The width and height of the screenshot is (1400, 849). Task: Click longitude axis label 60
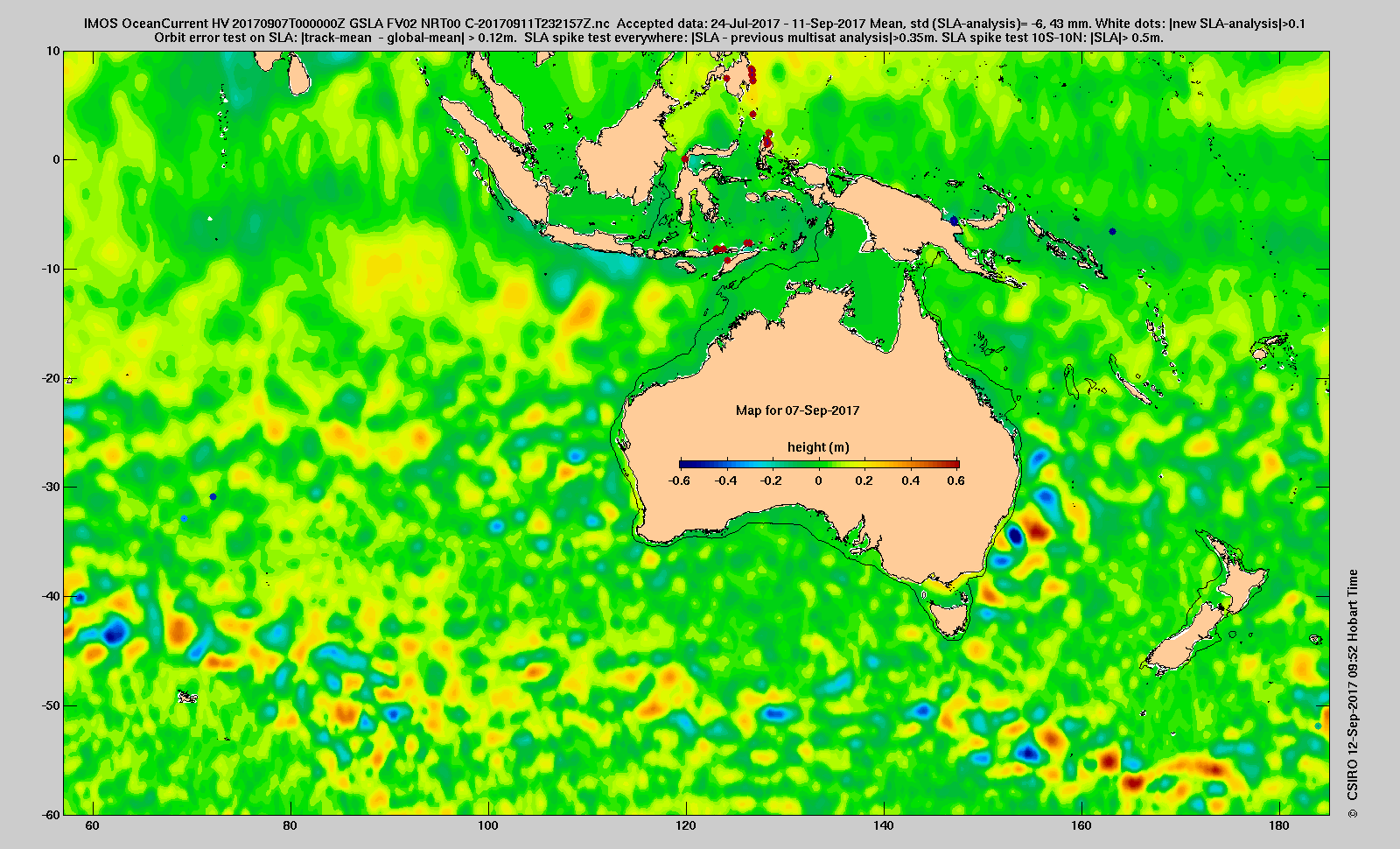pyautogui.click(x=93, y=826)
